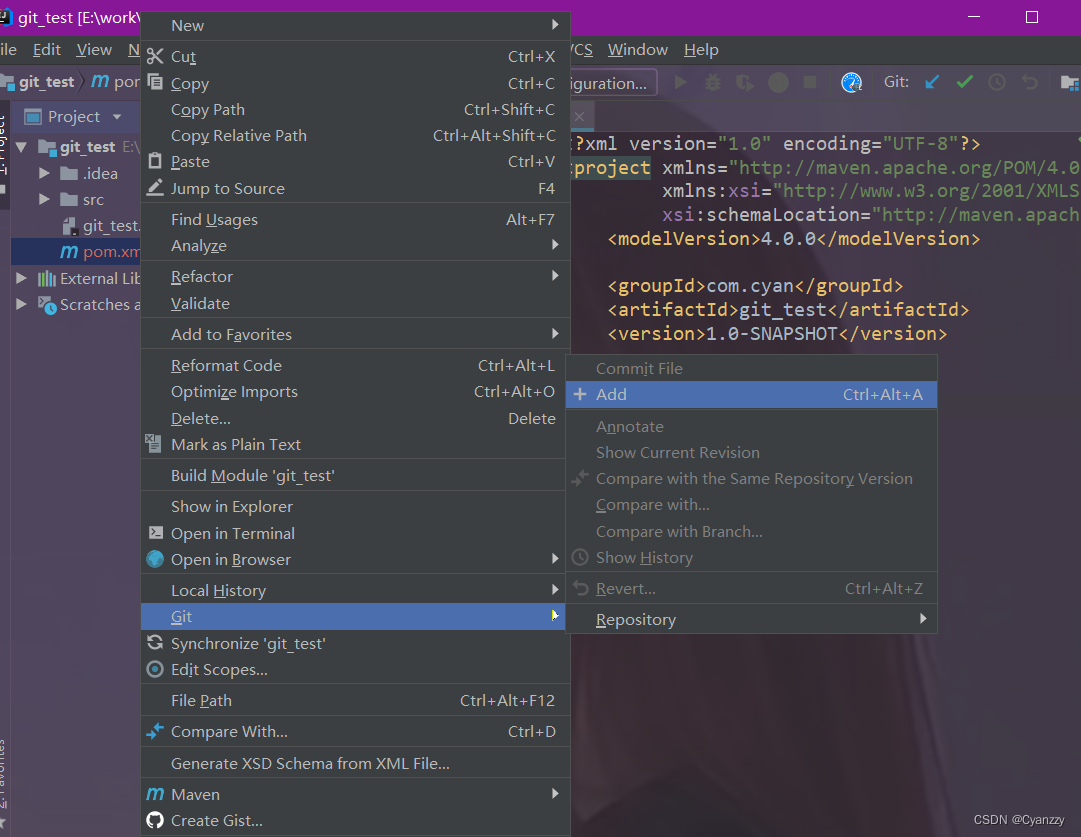Image resolution: width=1081 pixels, height=837 pixels.
Task: Click the modelVersion line in editor
Action: click(794, 239)
